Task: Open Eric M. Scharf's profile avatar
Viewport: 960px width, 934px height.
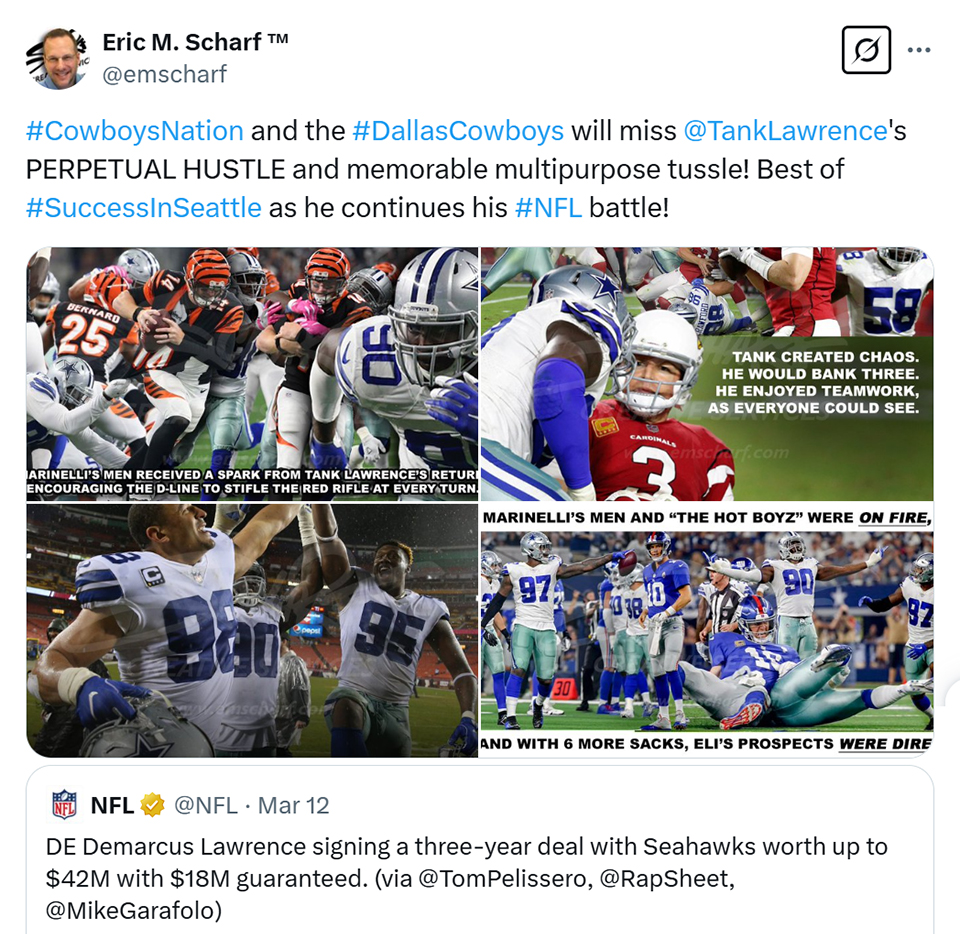Action: (58, 59)
